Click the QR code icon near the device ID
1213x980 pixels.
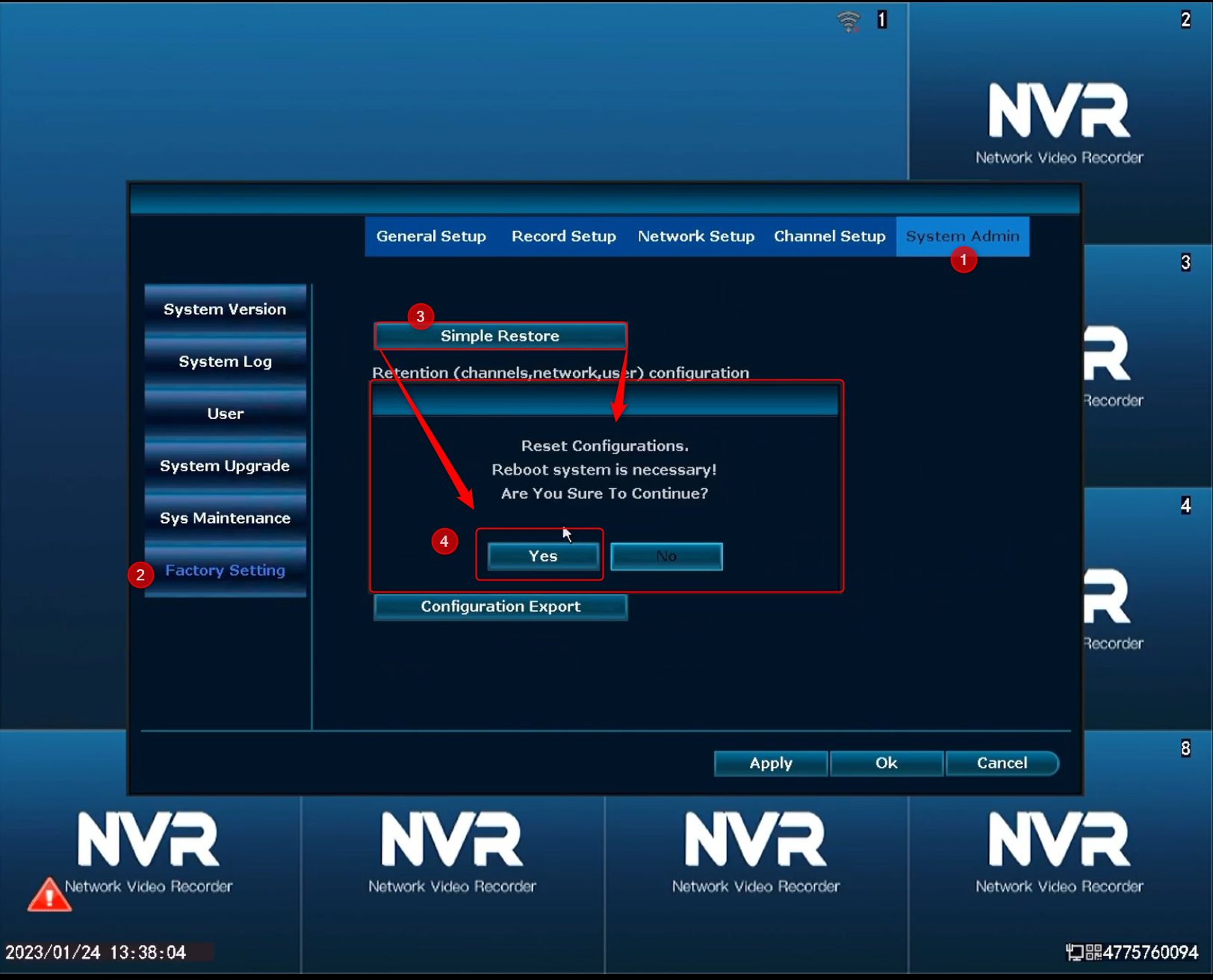[1093, 952]
